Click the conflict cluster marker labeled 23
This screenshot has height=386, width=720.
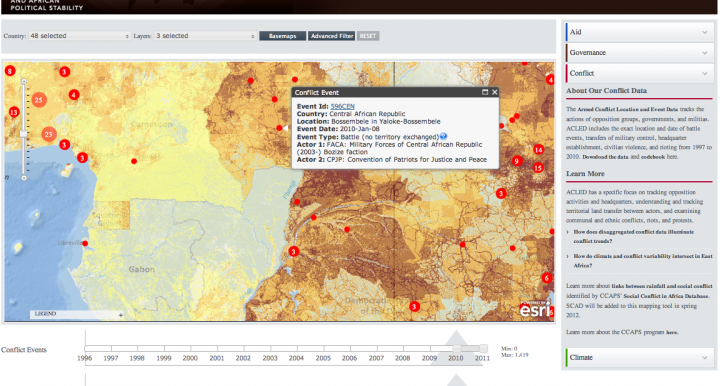pos(49,134)
